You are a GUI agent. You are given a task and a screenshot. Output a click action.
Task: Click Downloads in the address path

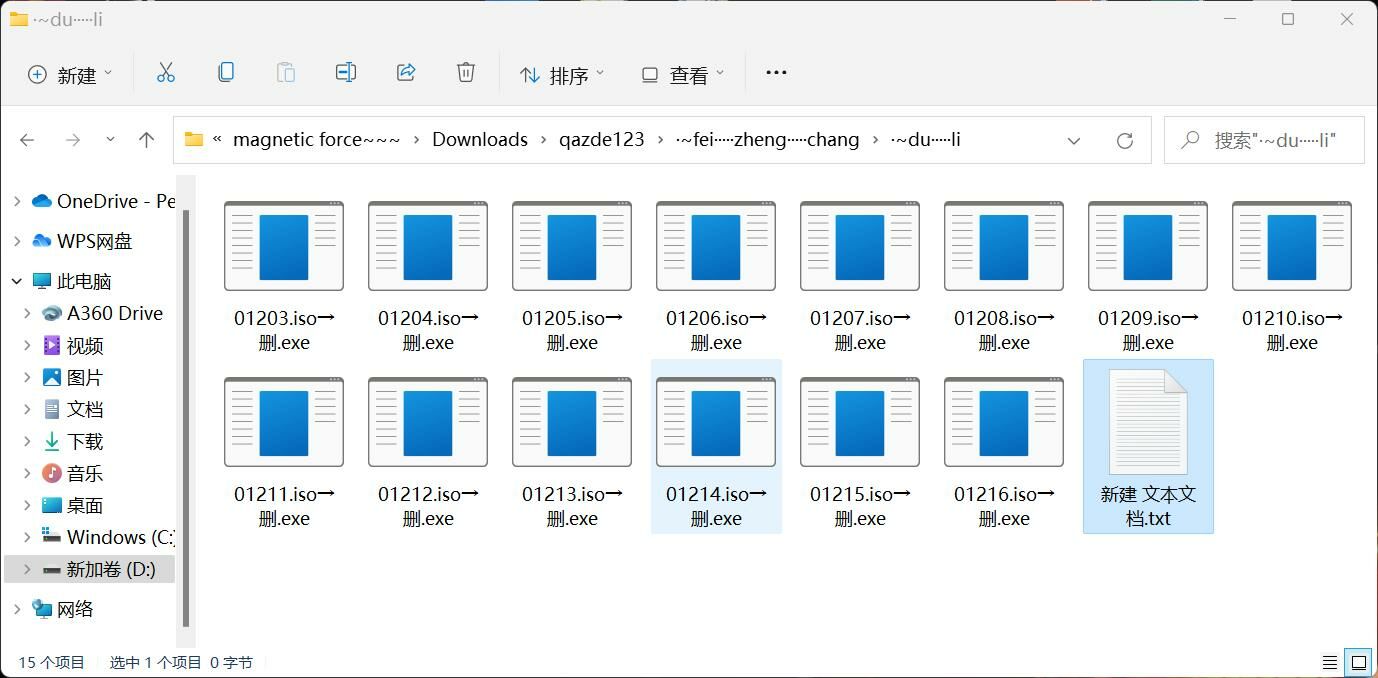479,140
